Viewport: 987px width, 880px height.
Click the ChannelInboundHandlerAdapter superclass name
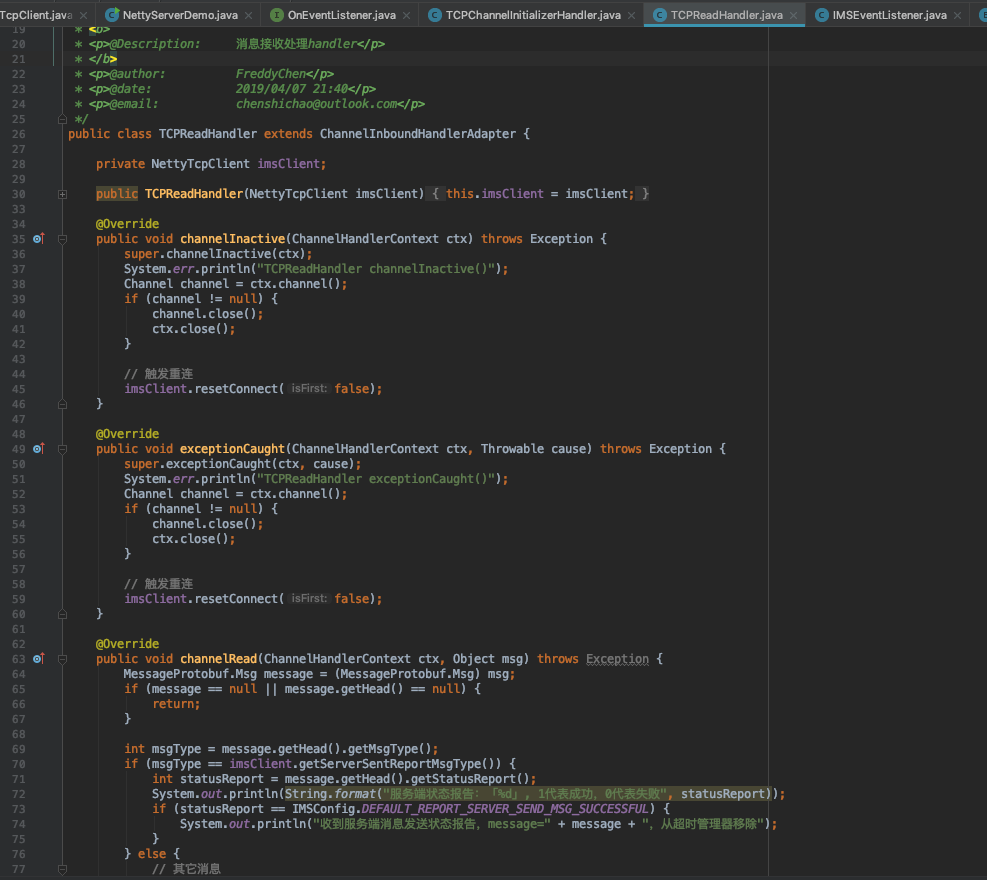417,134
